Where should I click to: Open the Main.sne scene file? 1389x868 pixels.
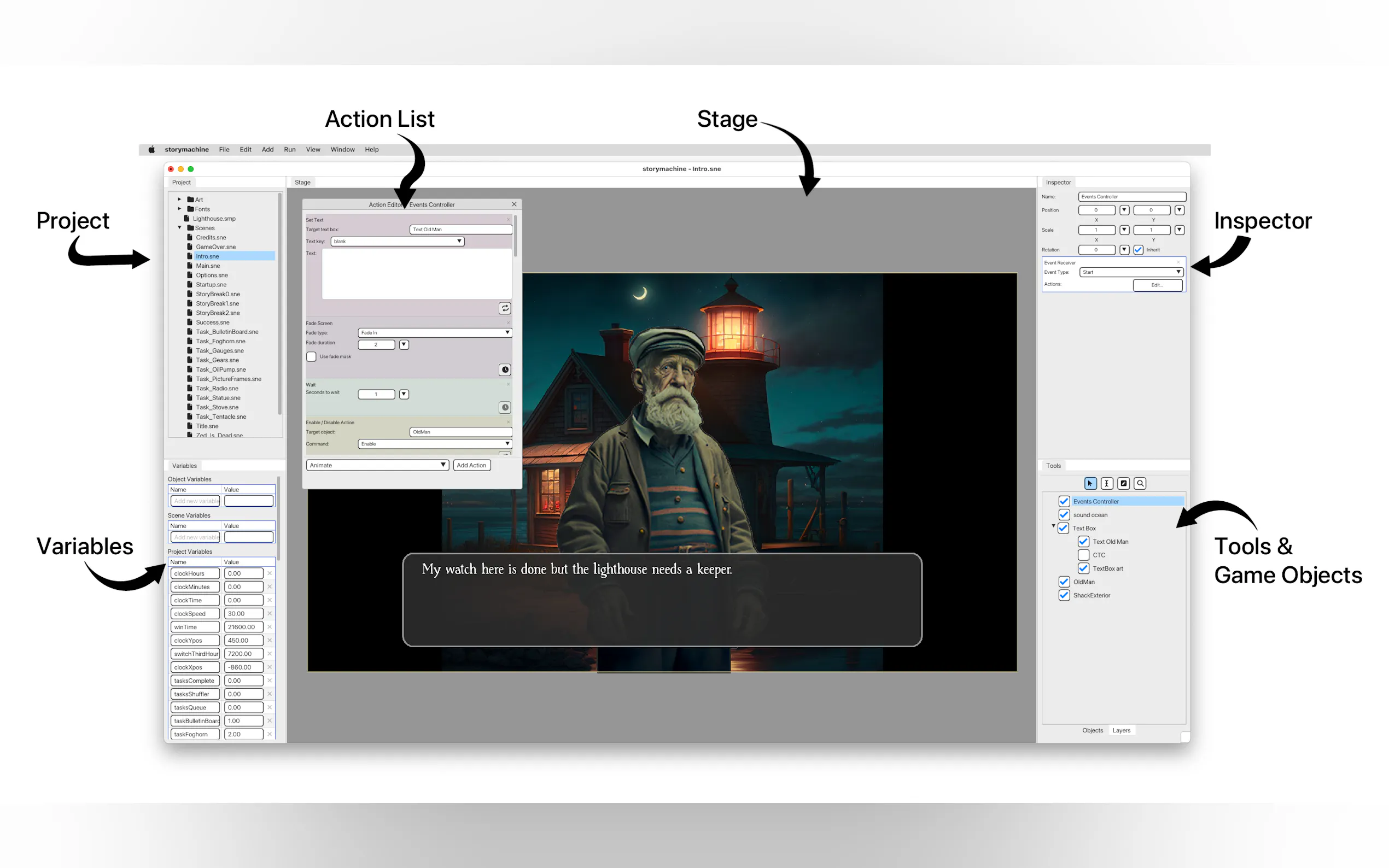pos(207,266)
